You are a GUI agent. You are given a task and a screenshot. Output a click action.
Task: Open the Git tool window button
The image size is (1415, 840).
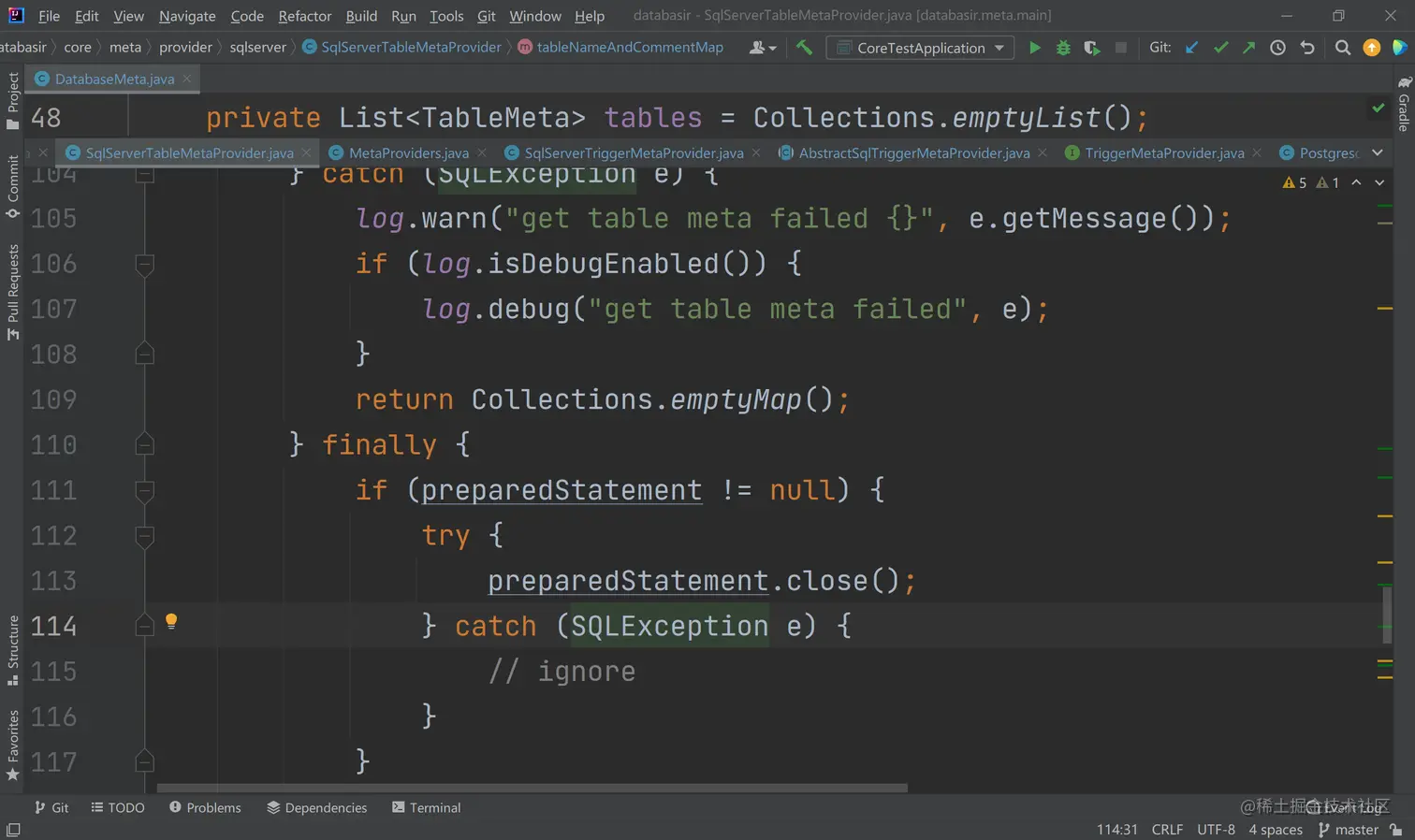coord(51,807)
